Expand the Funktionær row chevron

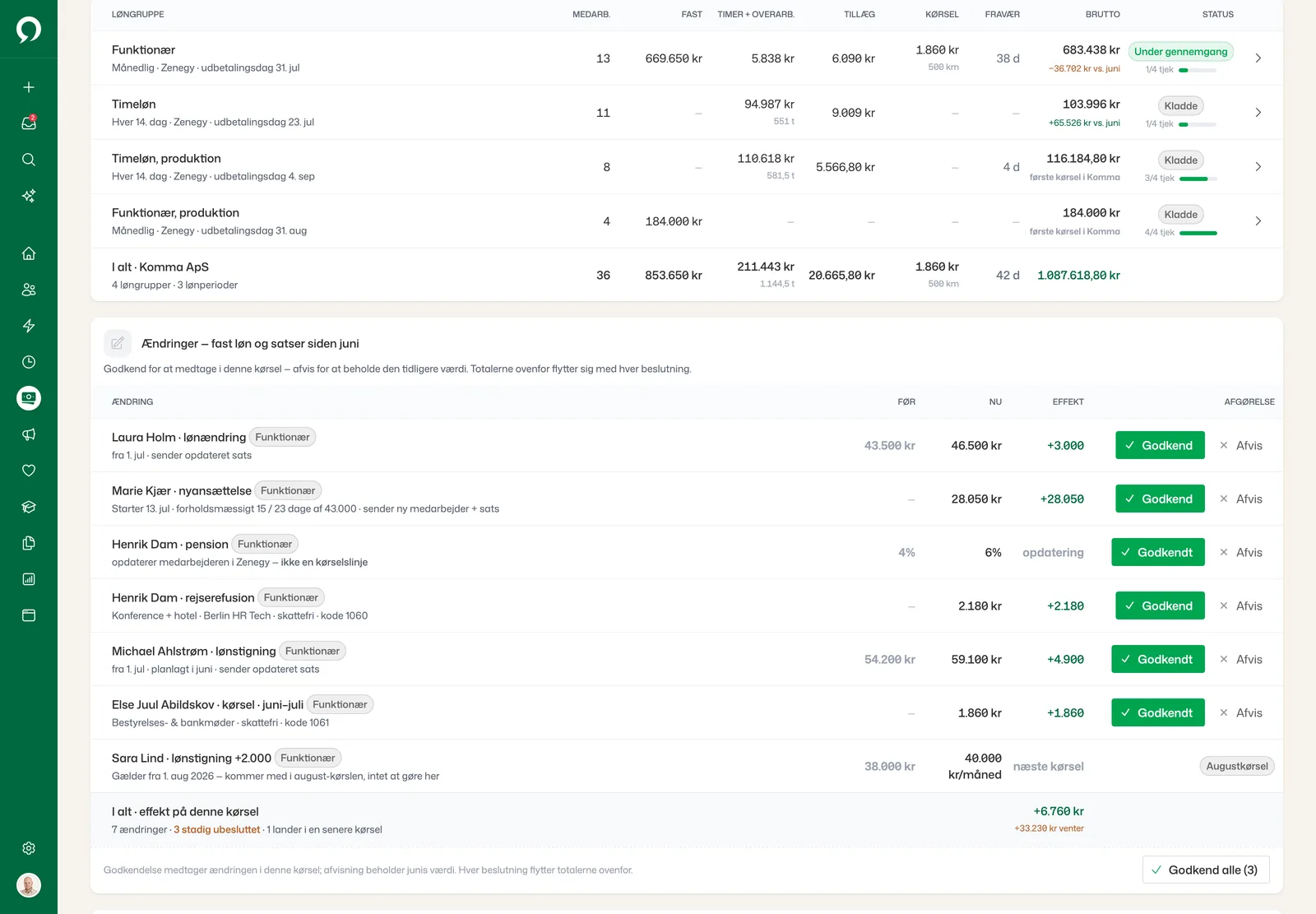(1258, 58)
